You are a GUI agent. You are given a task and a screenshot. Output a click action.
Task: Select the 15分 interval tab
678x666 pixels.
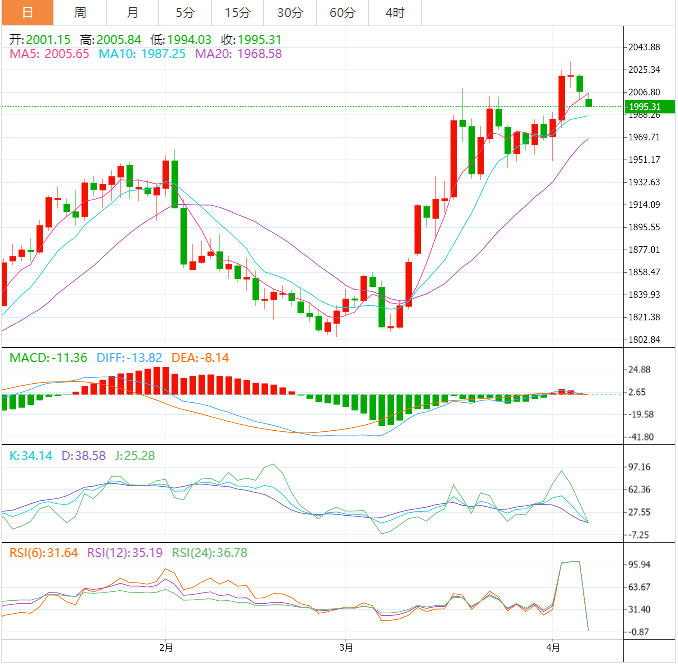[x=237, y=13]
